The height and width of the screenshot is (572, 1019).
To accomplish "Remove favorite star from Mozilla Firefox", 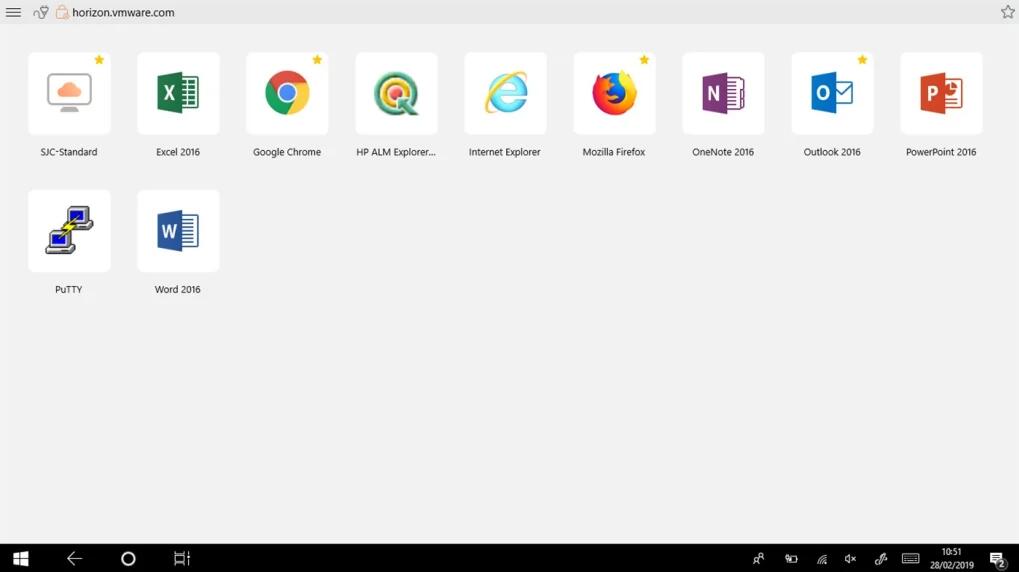I will click(x=644, y=60).
